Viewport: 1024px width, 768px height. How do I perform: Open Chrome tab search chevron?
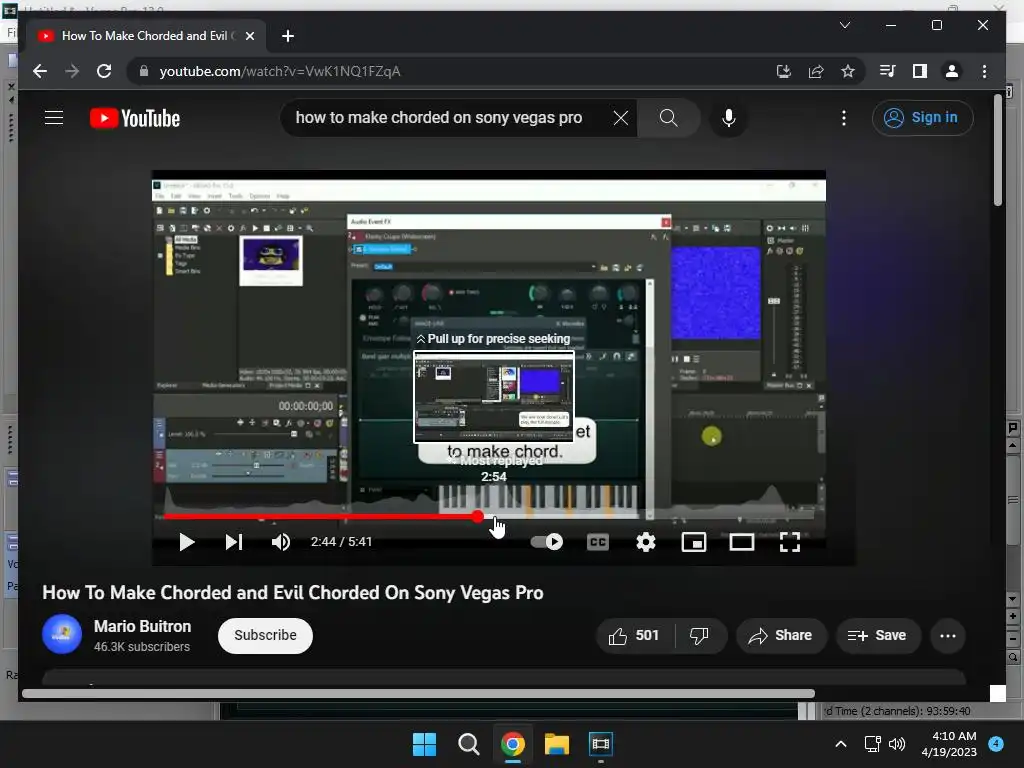pos(844,25)
